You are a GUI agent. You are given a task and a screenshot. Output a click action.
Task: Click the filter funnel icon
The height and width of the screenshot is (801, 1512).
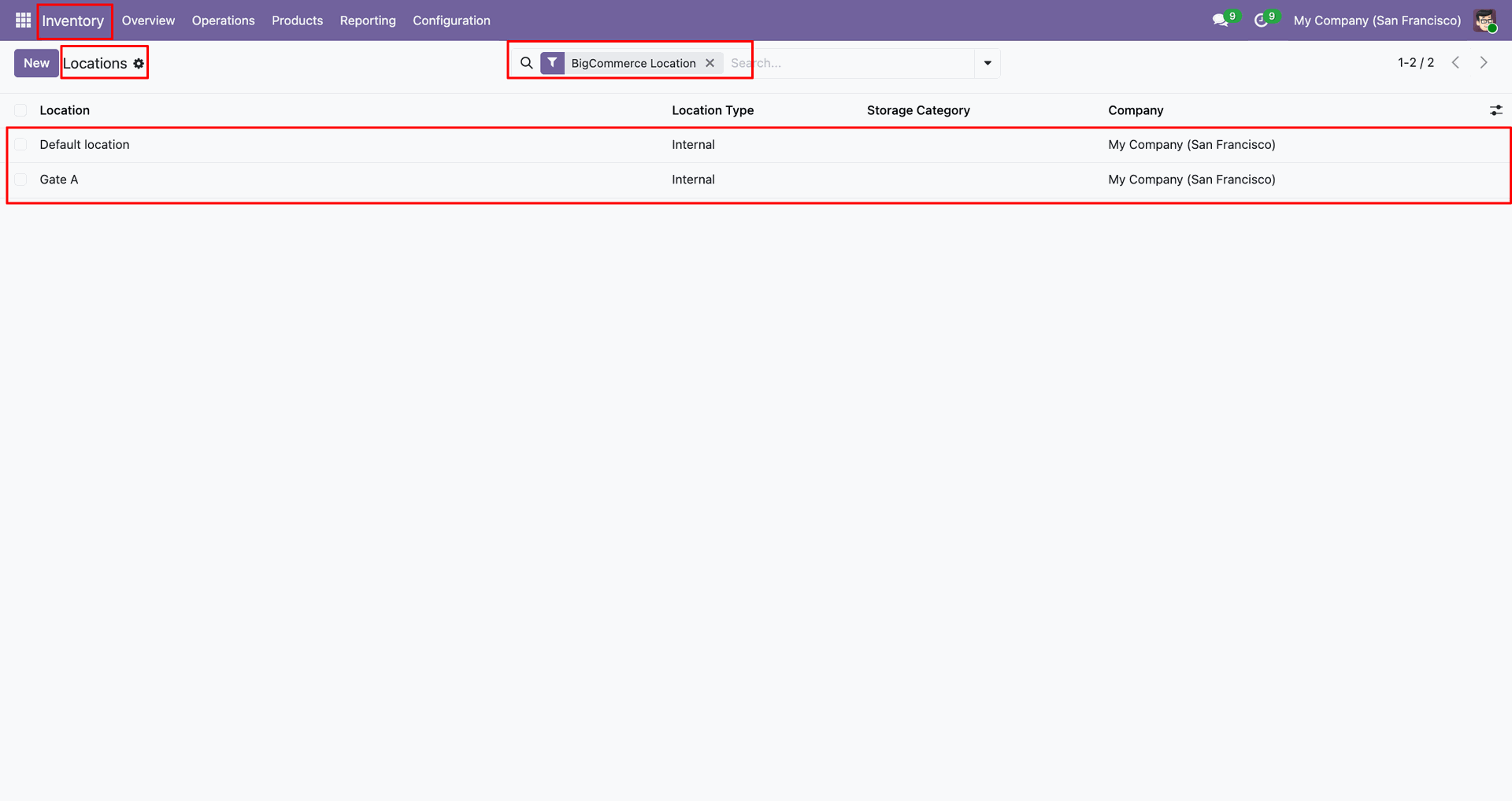click(552, 63)
